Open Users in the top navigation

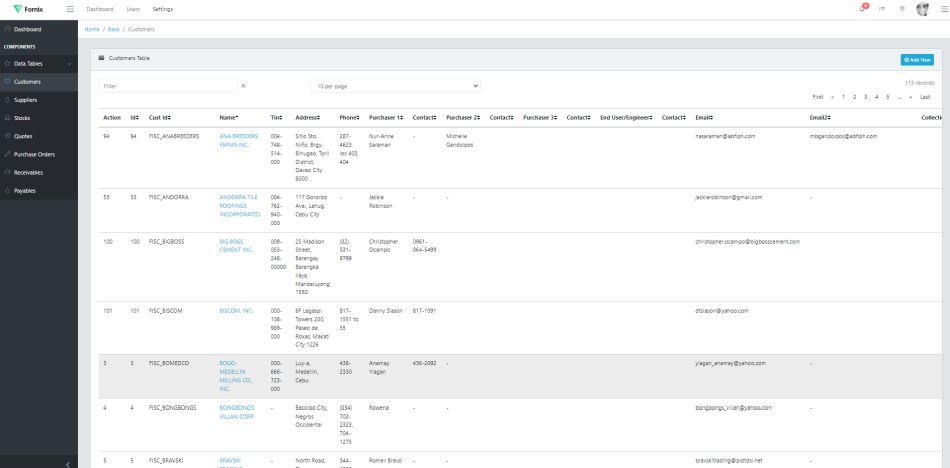[133, 9]
